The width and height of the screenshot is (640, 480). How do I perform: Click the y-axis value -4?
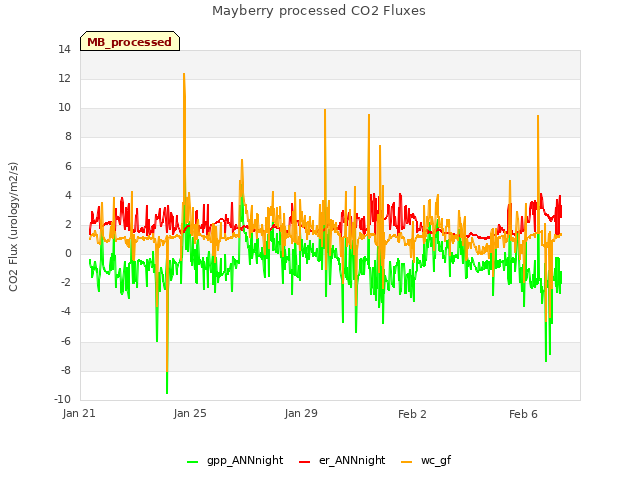pyautogui.click(x=66, y=312)
